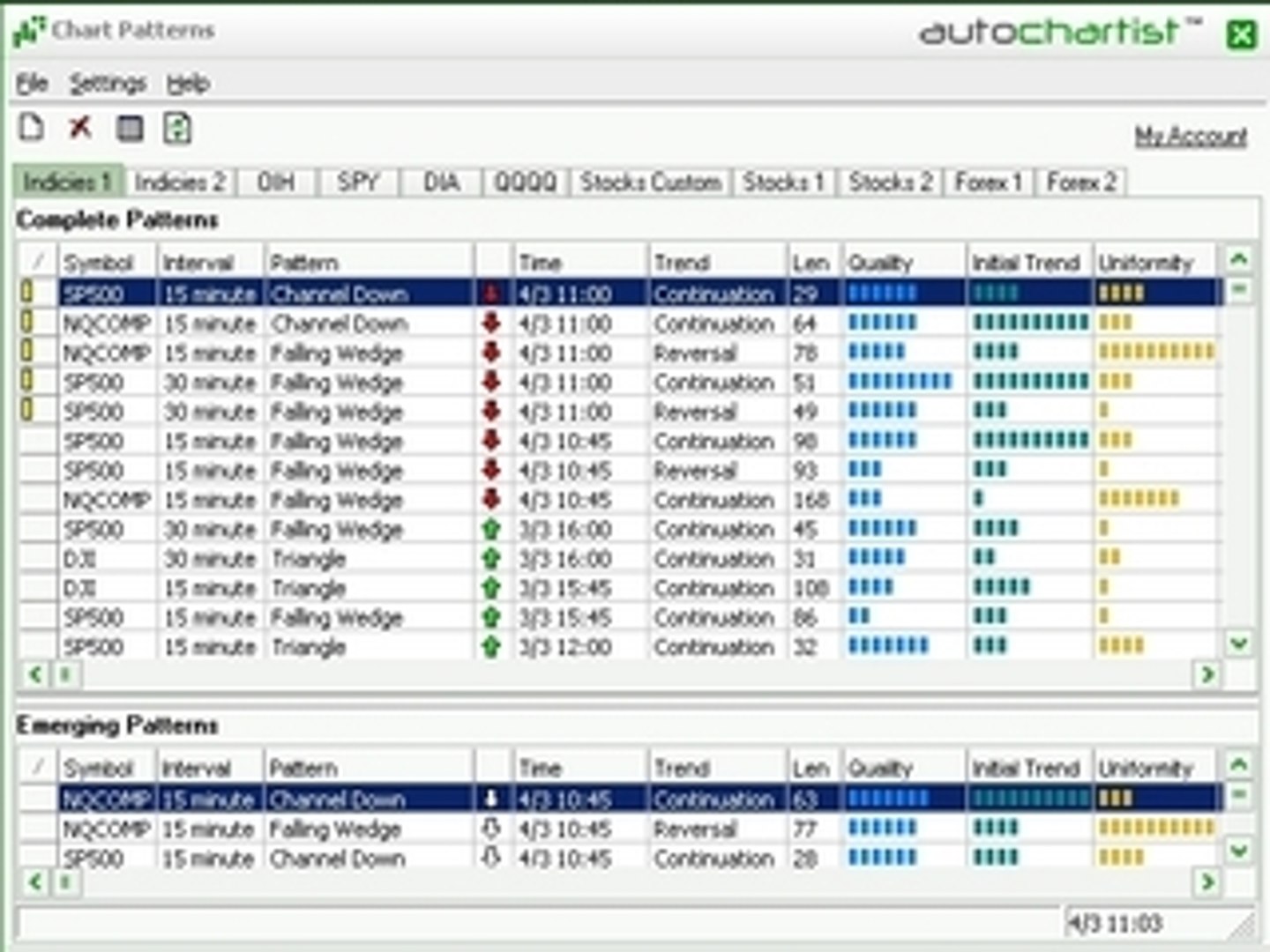Switch to the OIH tab

(275, 182)
